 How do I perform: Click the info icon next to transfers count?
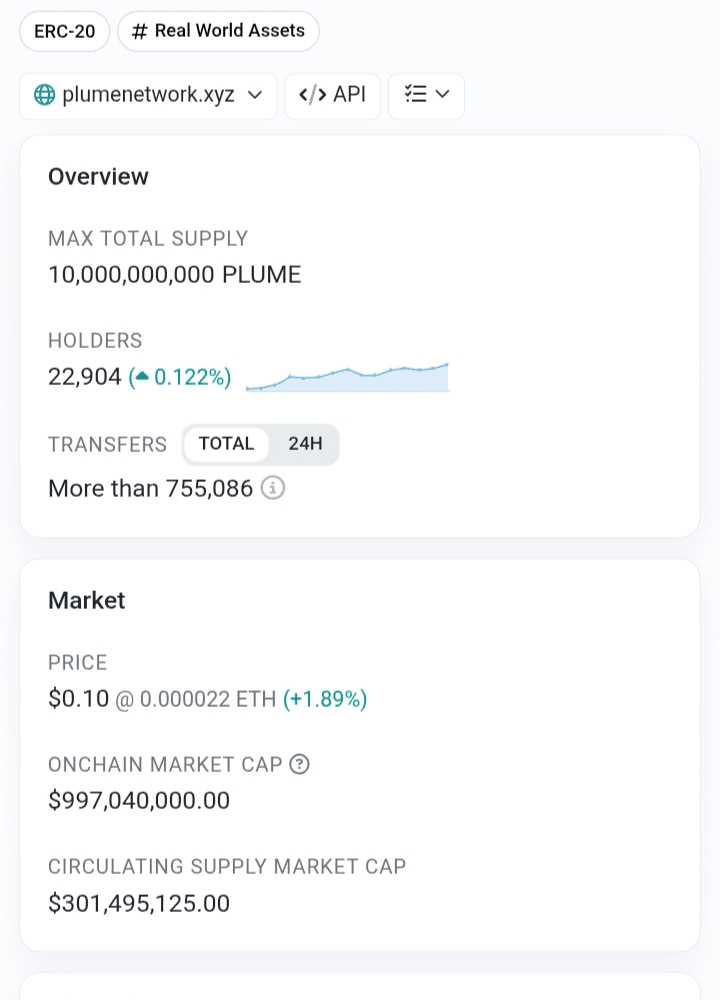click(x=273, y=488)
